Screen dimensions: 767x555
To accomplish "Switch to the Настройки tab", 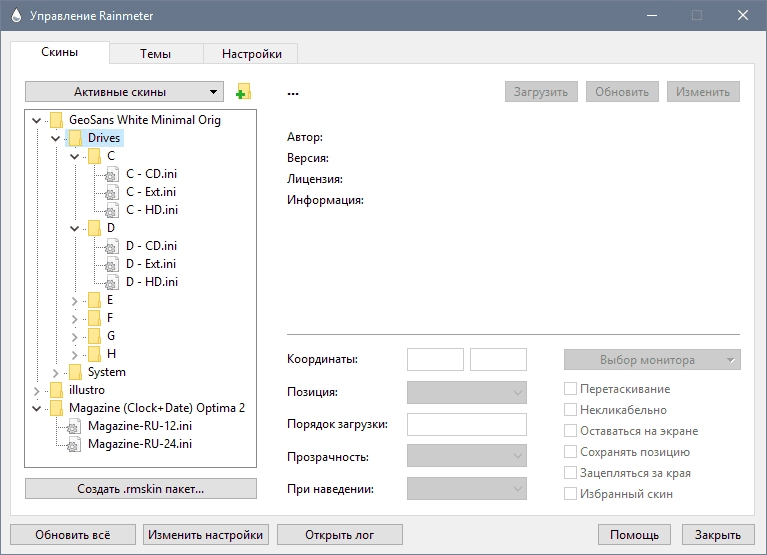I will point(251,54).
